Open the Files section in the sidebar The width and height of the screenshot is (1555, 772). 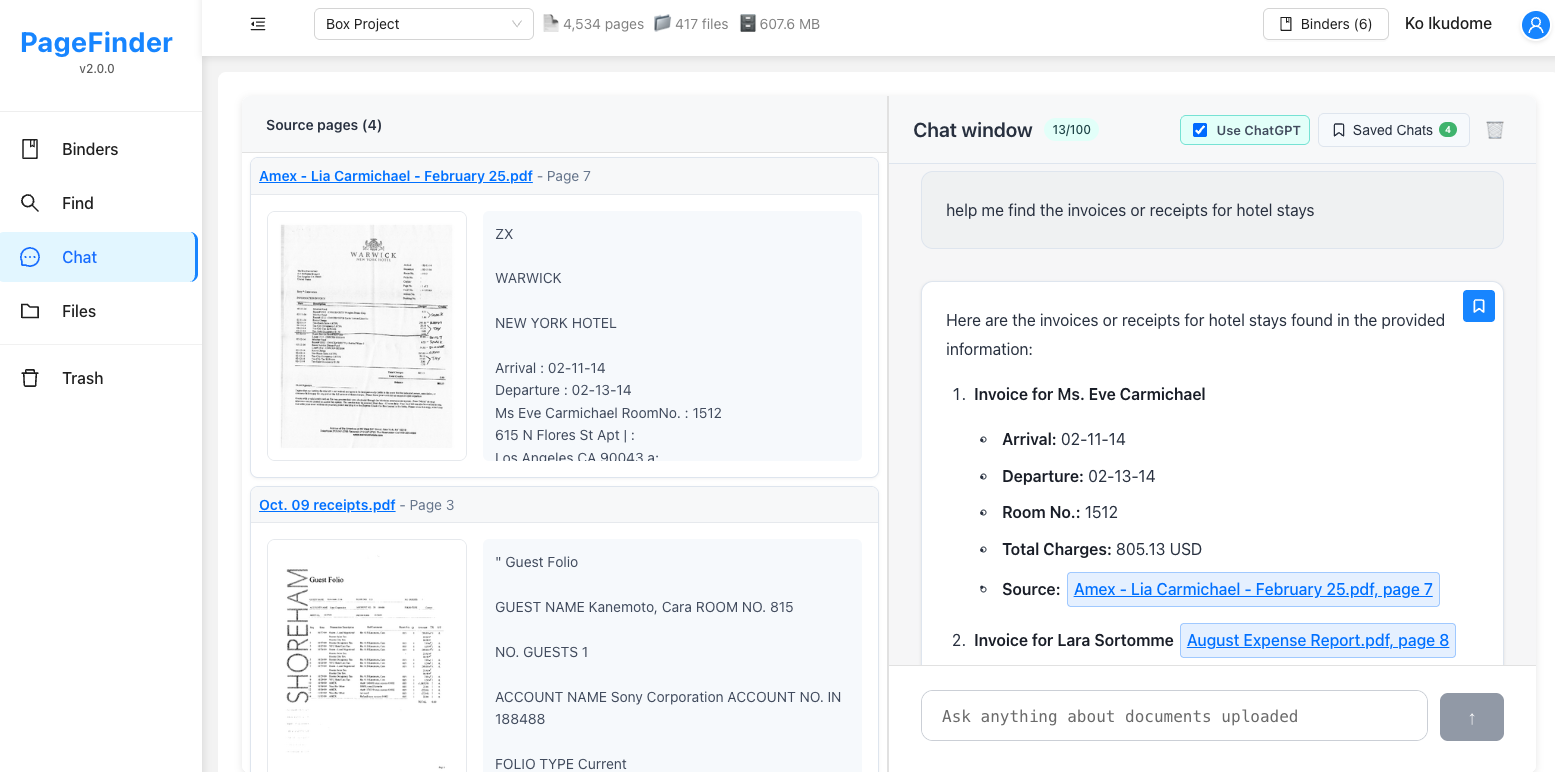click(79, 311)
